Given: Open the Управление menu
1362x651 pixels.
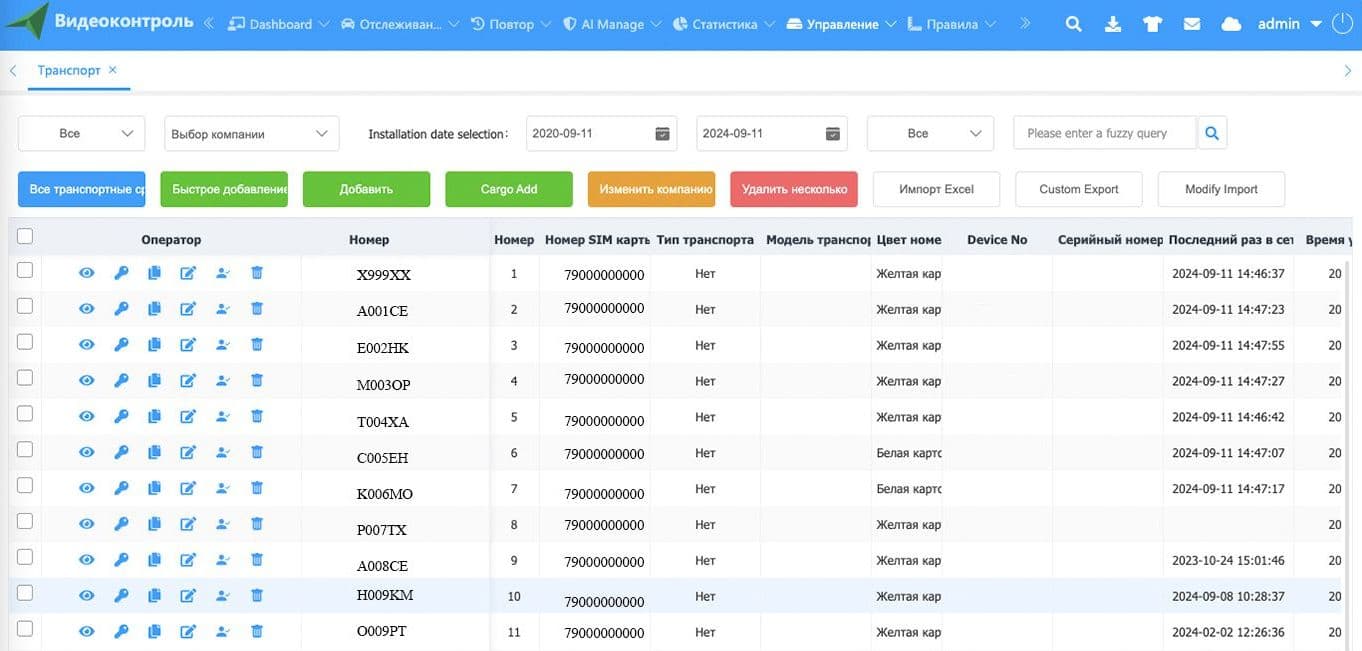Looking at the screenshot, I should pyautogui.click(x=841, y=24).
